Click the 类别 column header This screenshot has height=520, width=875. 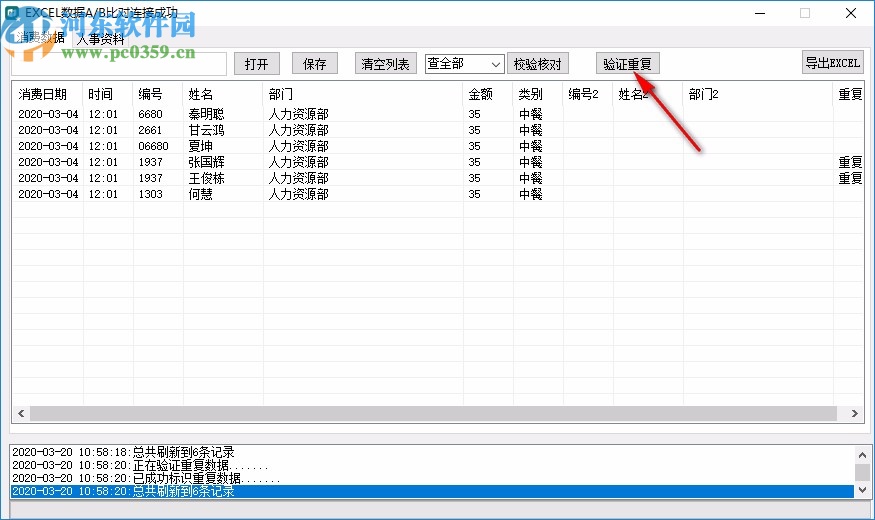click(x=538, y=94)
